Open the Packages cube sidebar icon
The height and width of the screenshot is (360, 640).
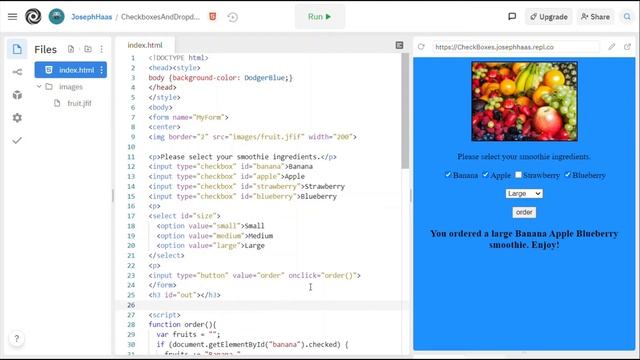(17, 95)
